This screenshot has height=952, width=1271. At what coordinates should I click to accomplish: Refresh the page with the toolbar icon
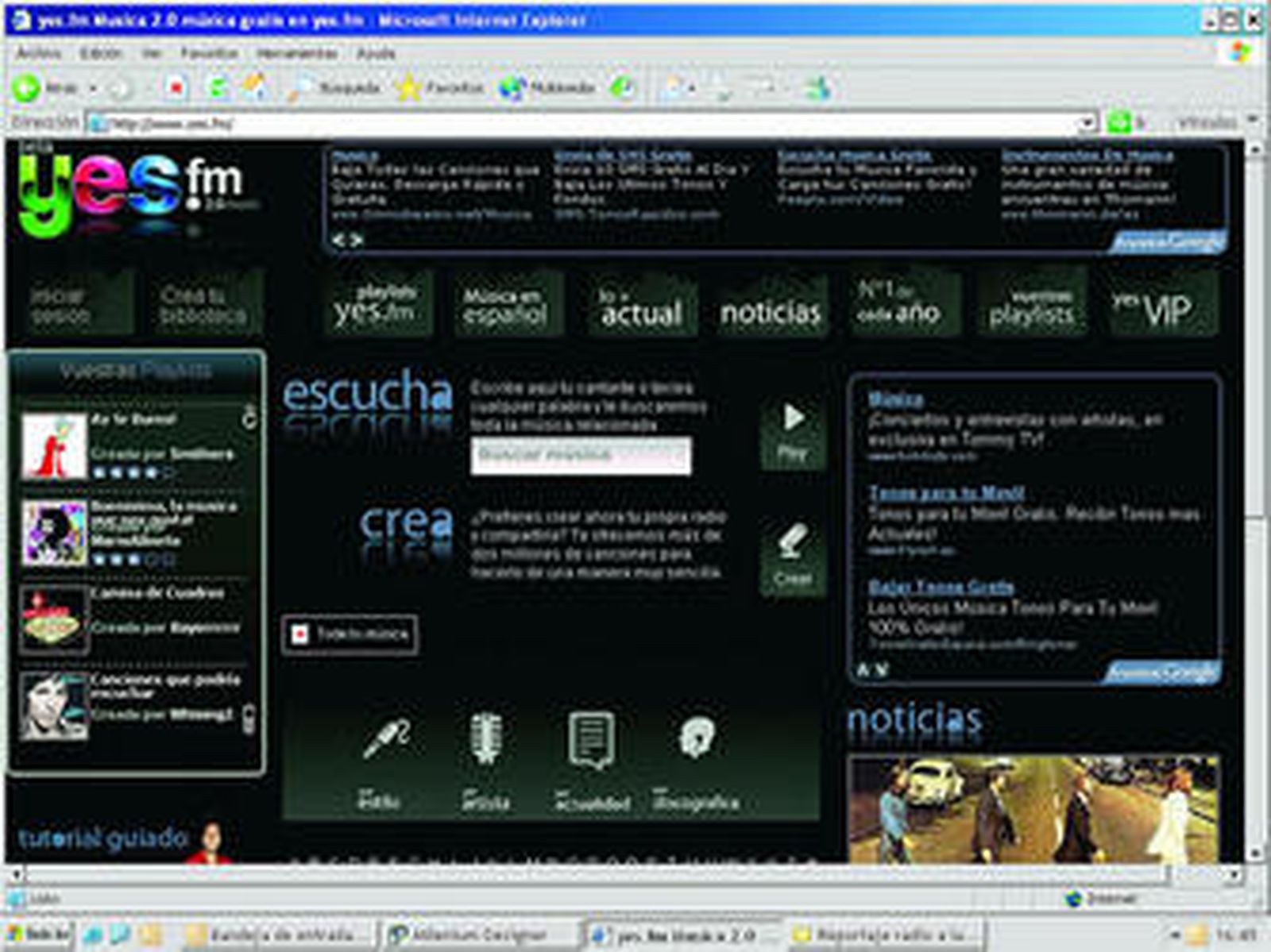point(216,87)
